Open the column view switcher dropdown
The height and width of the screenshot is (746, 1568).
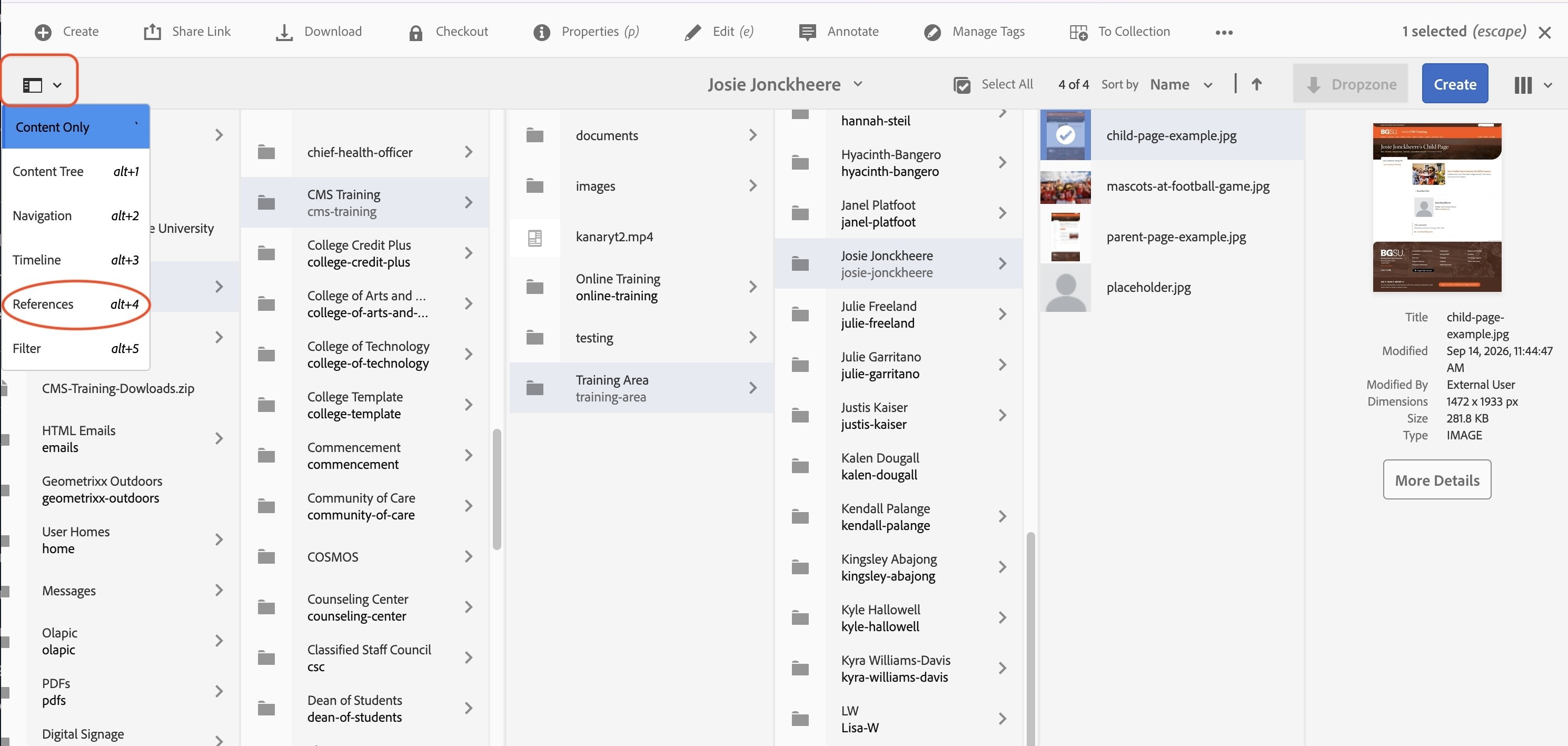point(1533,85)
